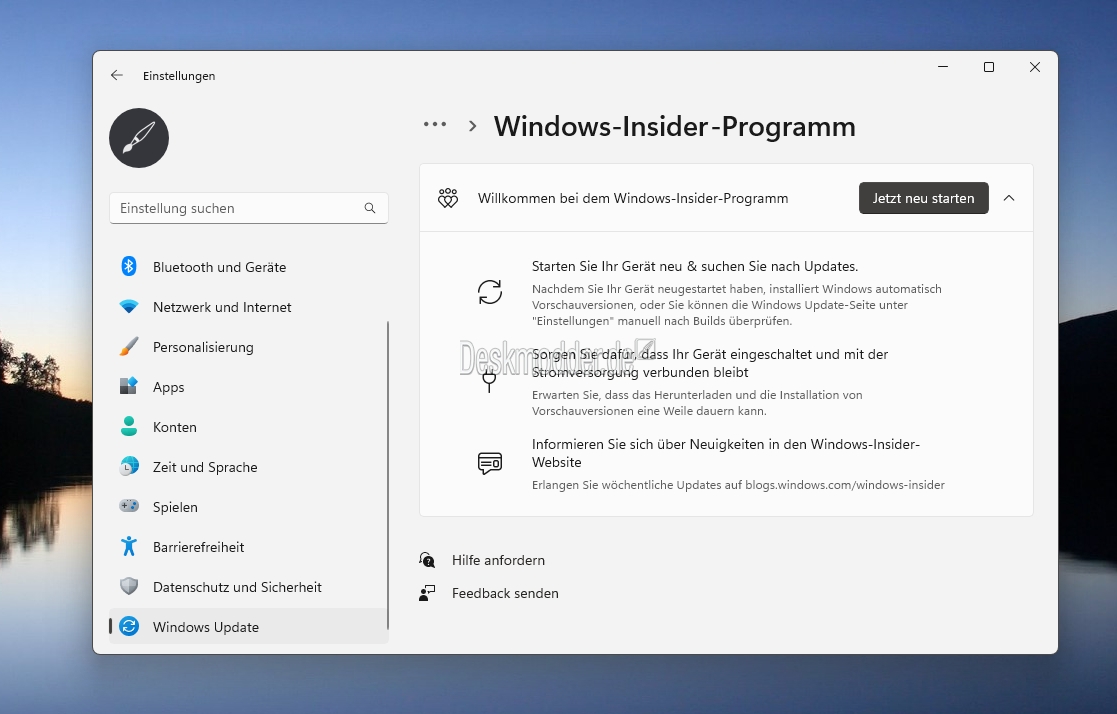1117x714 pixels.
Task: Open the Hilfe anfordern link
Action: point(498,560)
